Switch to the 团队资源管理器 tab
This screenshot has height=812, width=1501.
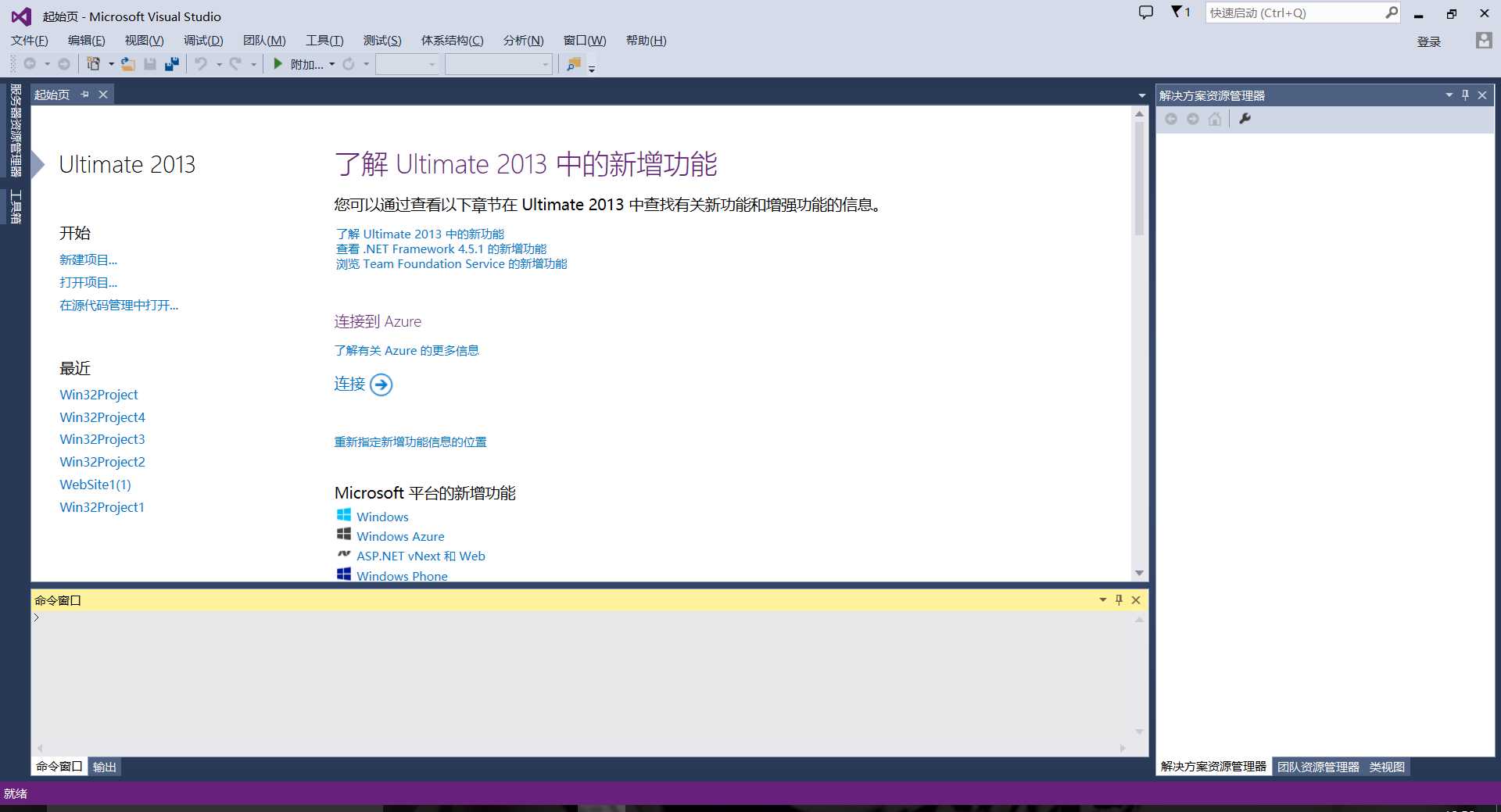pyautogui.click(x=1318, y=767)
